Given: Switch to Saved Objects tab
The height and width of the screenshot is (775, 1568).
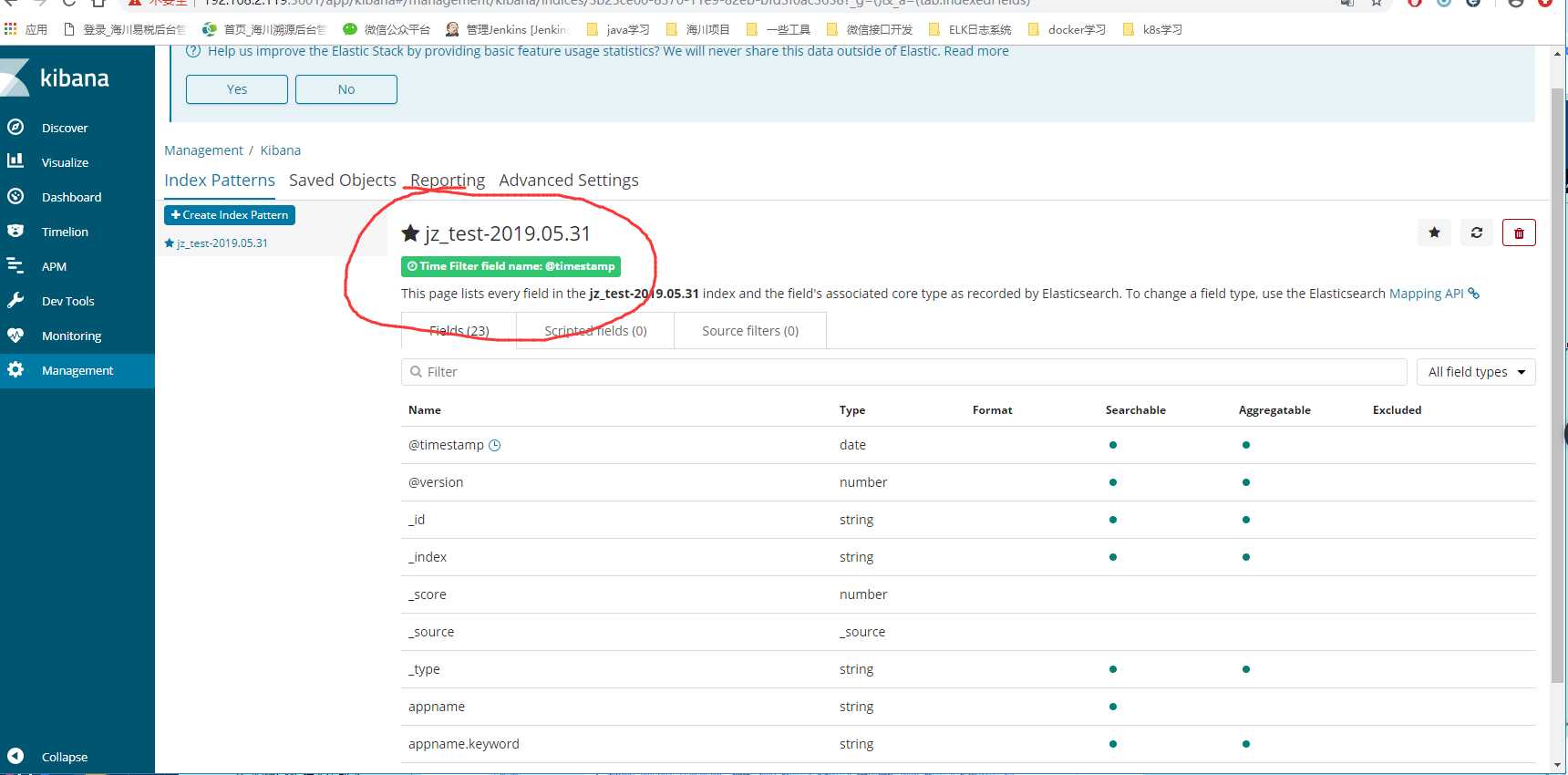Looking at the screenshot, I should [343, 181].
